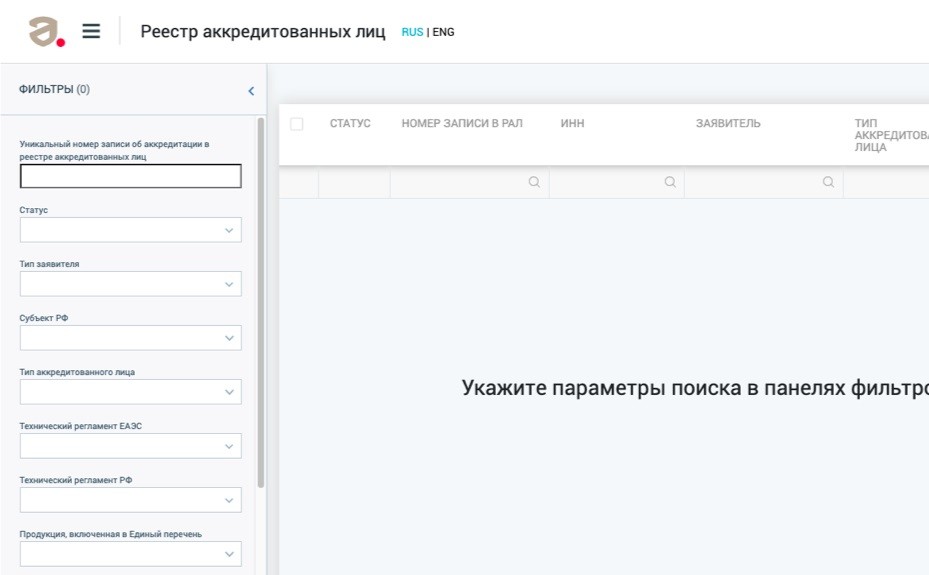
Task: Sort by ТИП АККРЕДИТОВАННОГО ЛИЦА header
Action: tap(891, 135)
